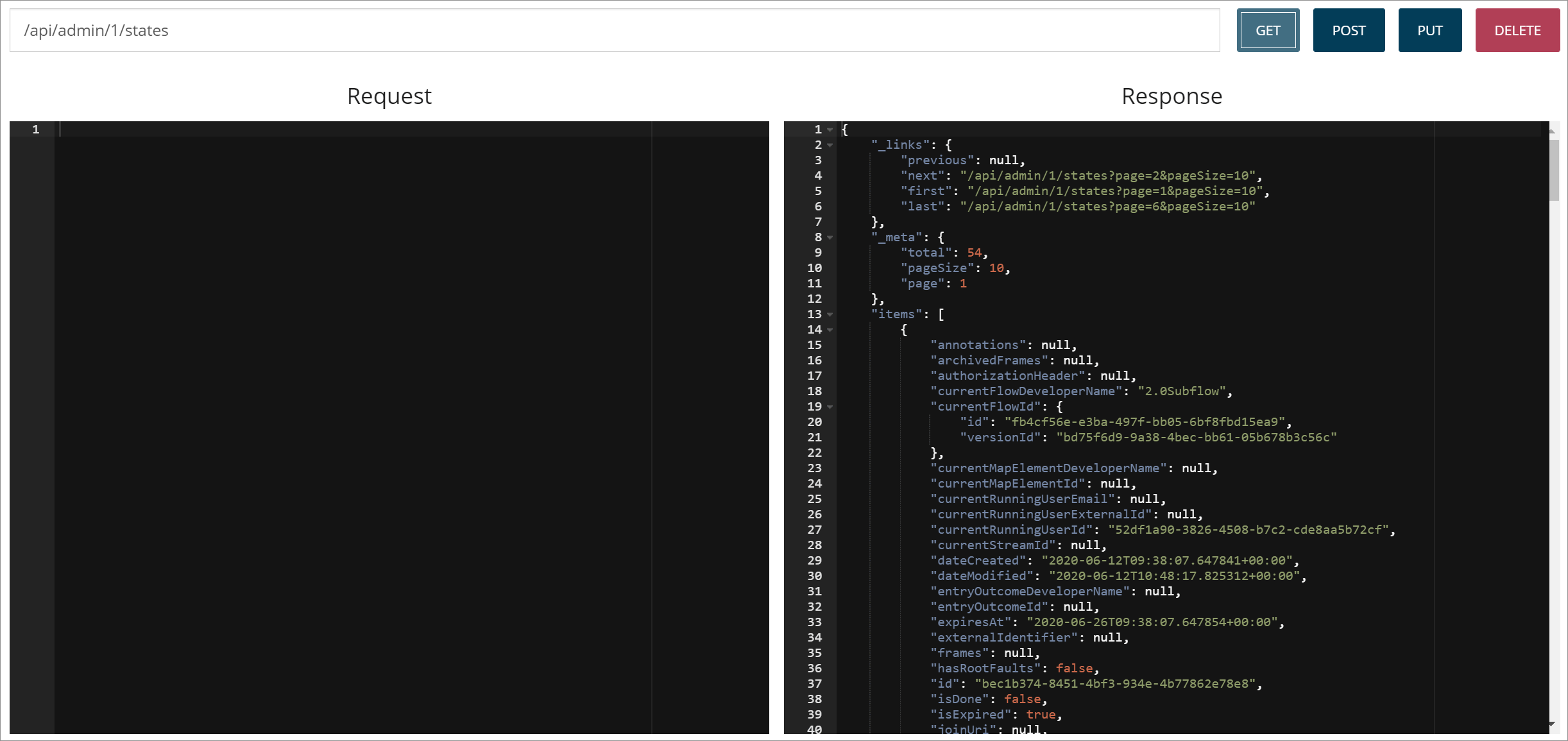Collapse the items array

click(831, 314)
